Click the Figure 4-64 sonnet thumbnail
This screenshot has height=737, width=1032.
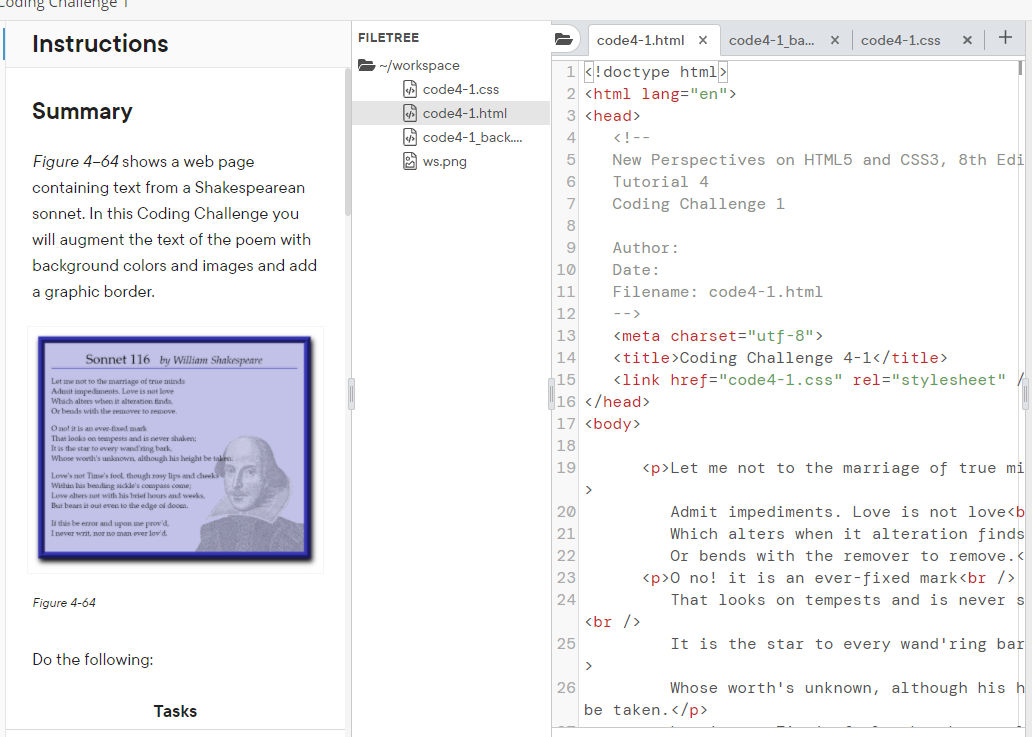(x=175, y=449)
